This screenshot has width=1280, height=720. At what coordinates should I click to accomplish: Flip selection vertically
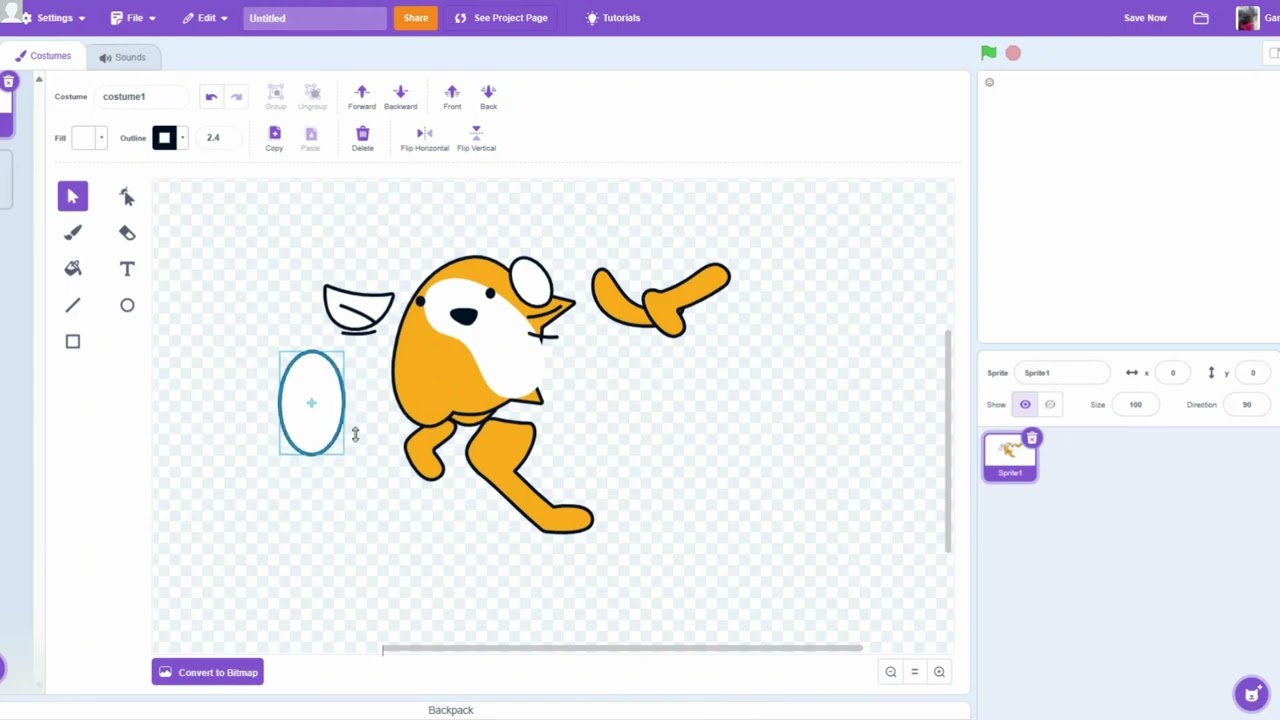pyautogui.click(x=476, y=139)
